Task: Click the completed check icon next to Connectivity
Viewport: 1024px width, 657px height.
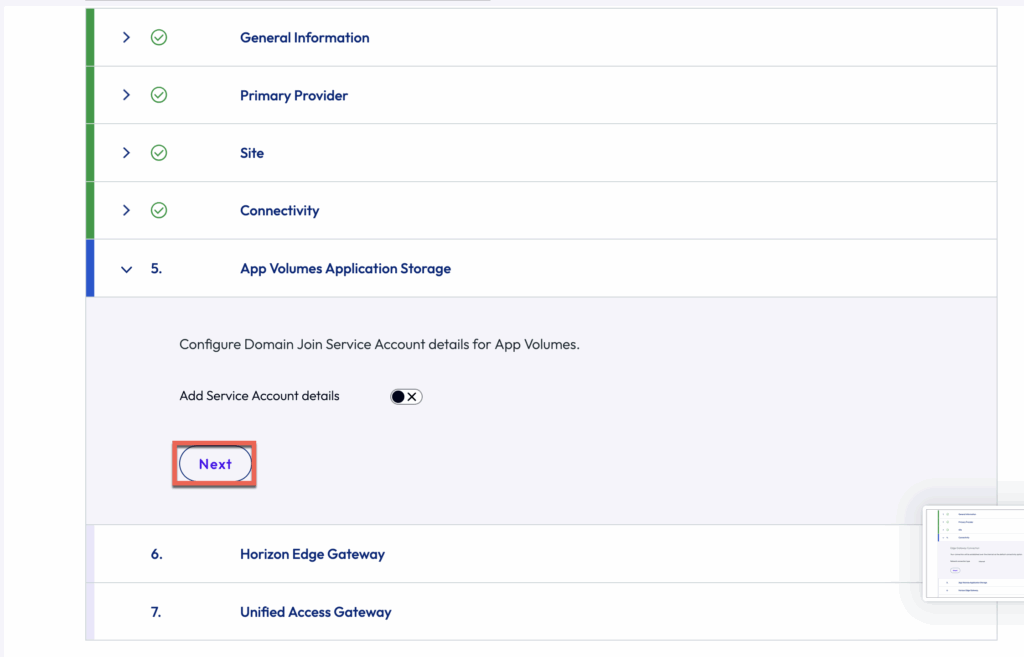Action: (x=158, y=211)
